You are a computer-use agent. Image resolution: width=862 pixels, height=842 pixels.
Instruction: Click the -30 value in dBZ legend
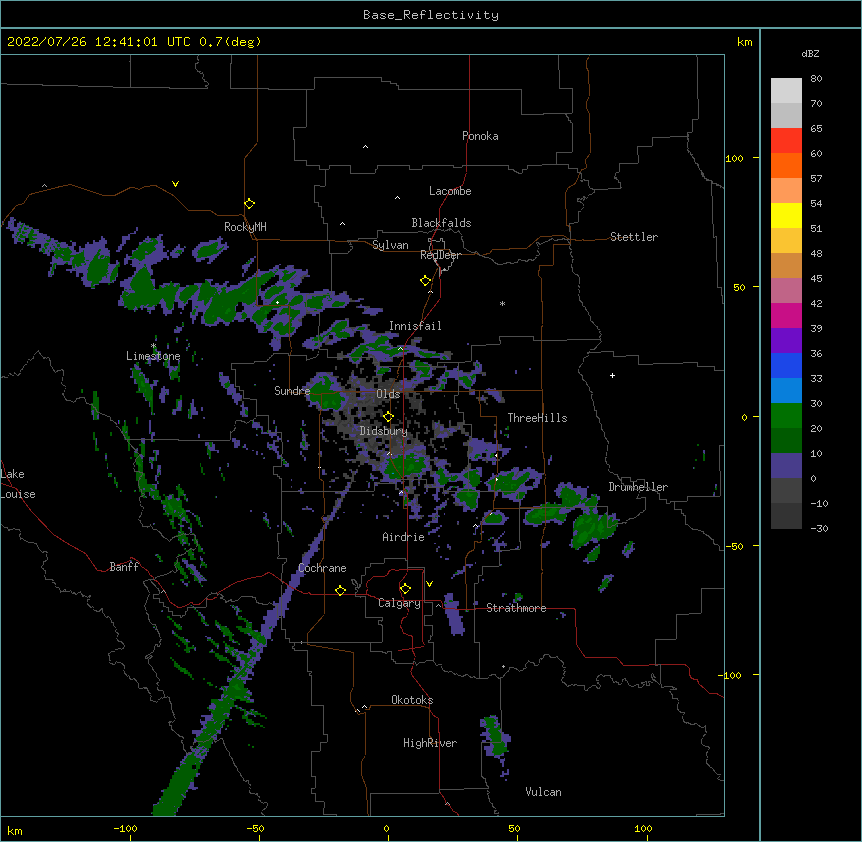point(819,528)
